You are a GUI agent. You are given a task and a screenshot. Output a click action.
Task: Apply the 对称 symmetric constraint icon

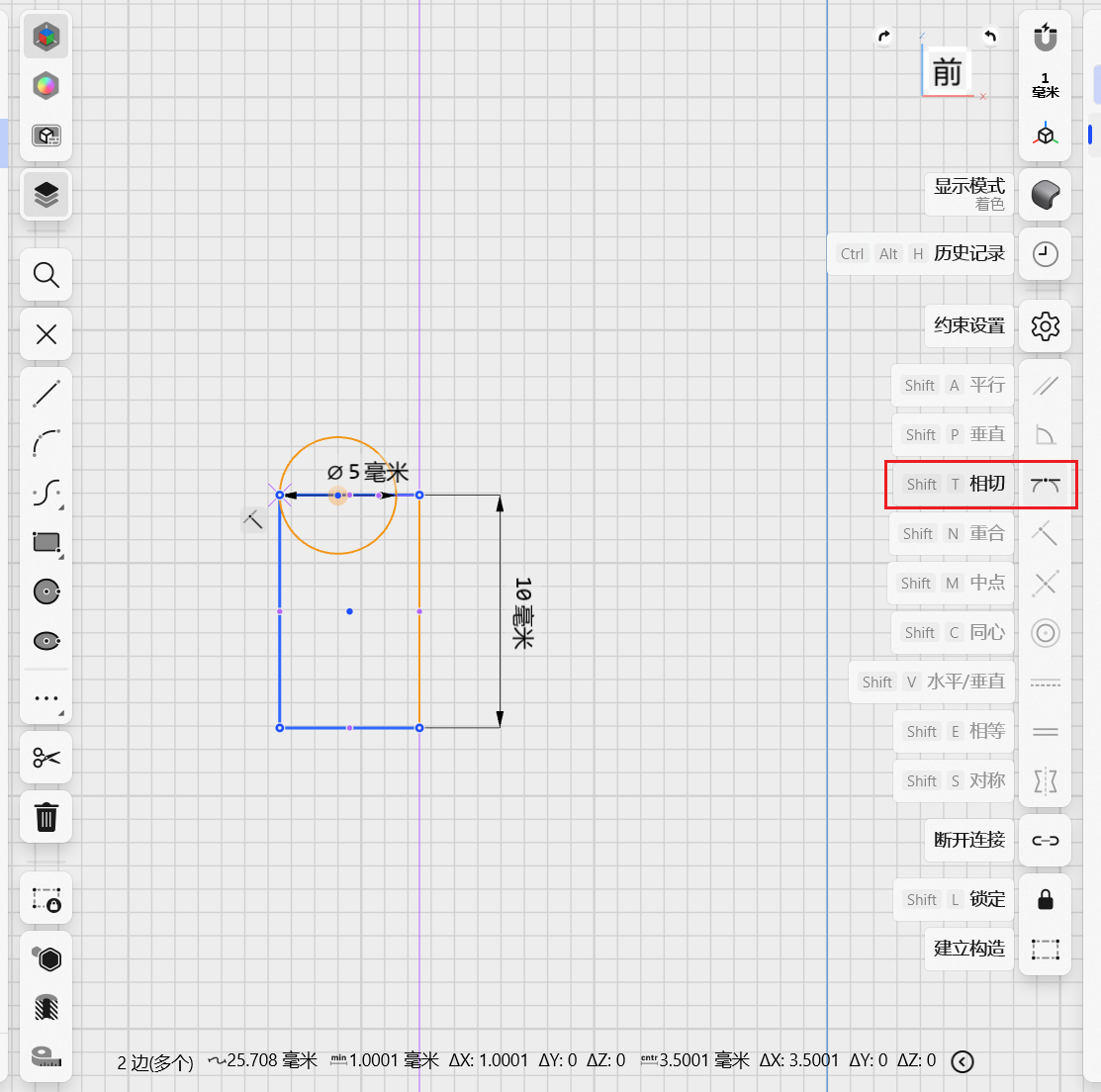coord(1045,780)
